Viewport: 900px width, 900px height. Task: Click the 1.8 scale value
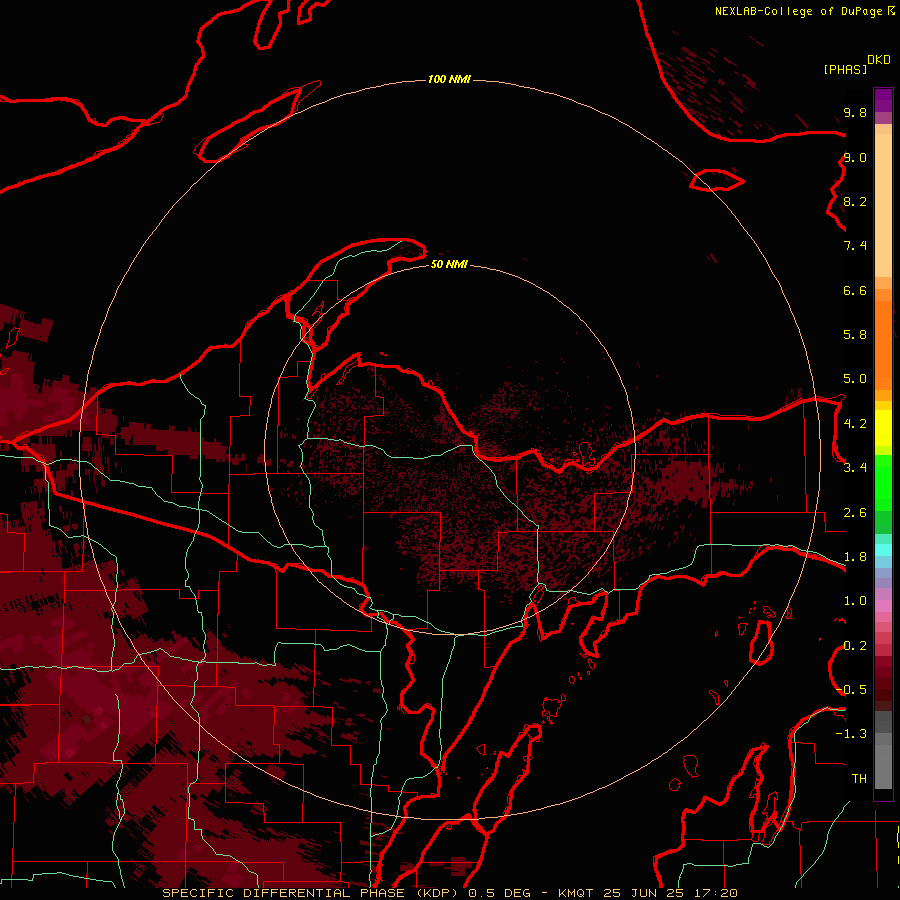click(855, 557)
